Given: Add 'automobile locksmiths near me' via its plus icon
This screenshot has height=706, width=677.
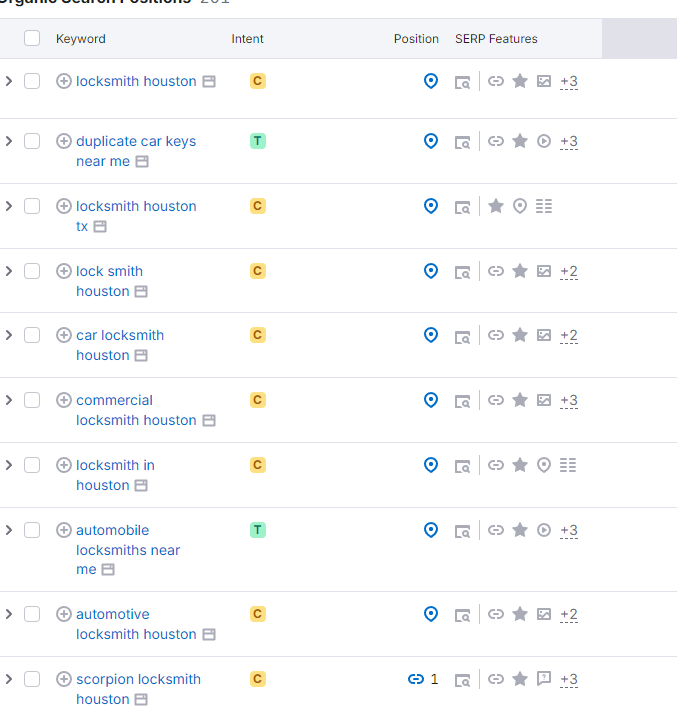Looking at the screenshot, I should coord(63,530).
